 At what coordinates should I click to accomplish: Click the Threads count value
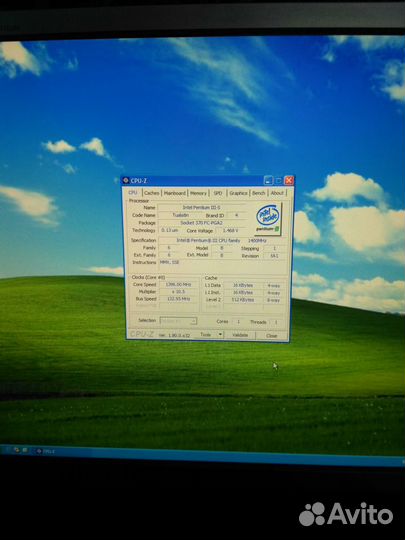pyautogui.click(x=276, y=322)
